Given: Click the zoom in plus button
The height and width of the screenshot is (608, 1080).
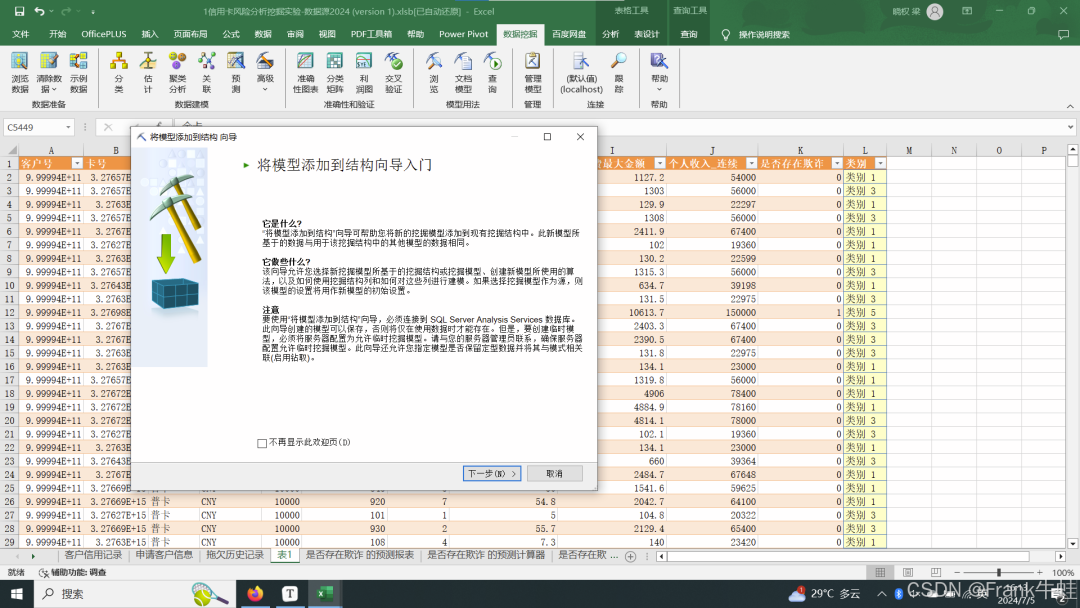Looking at the screenshot, I should tap(1039, 572).
